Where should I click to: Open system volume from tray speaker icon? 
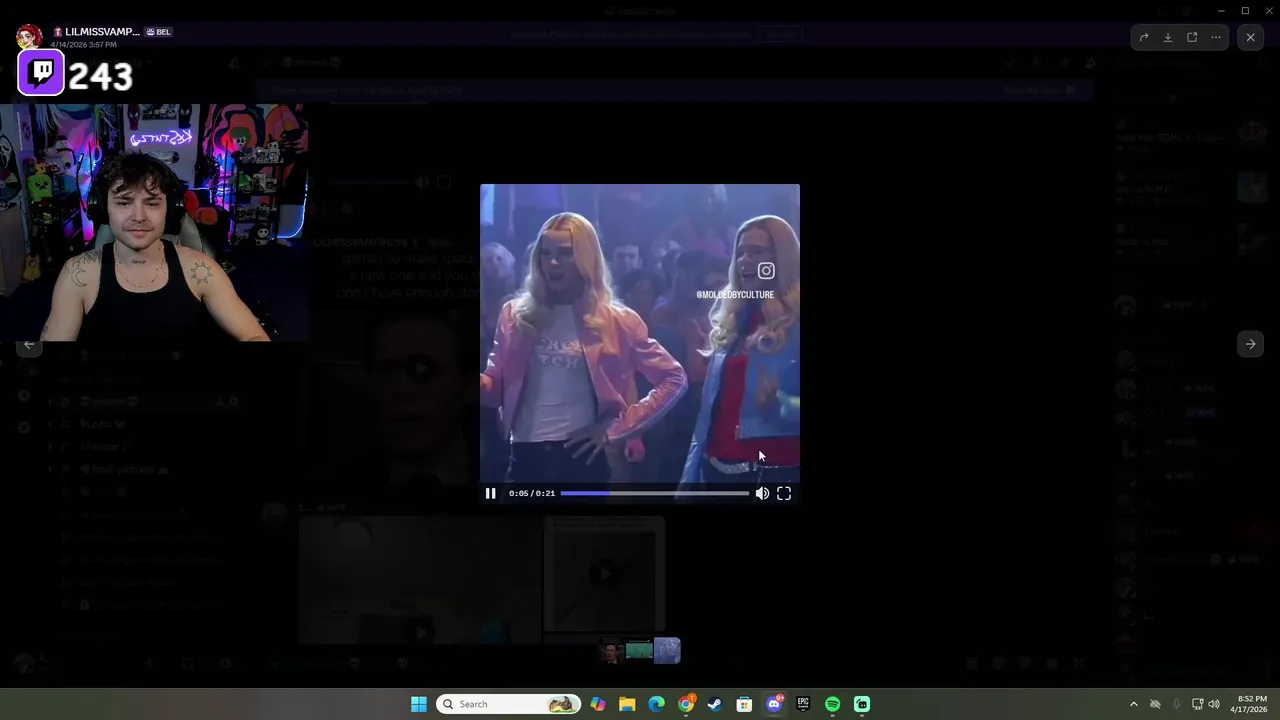tap(1214, 704)
